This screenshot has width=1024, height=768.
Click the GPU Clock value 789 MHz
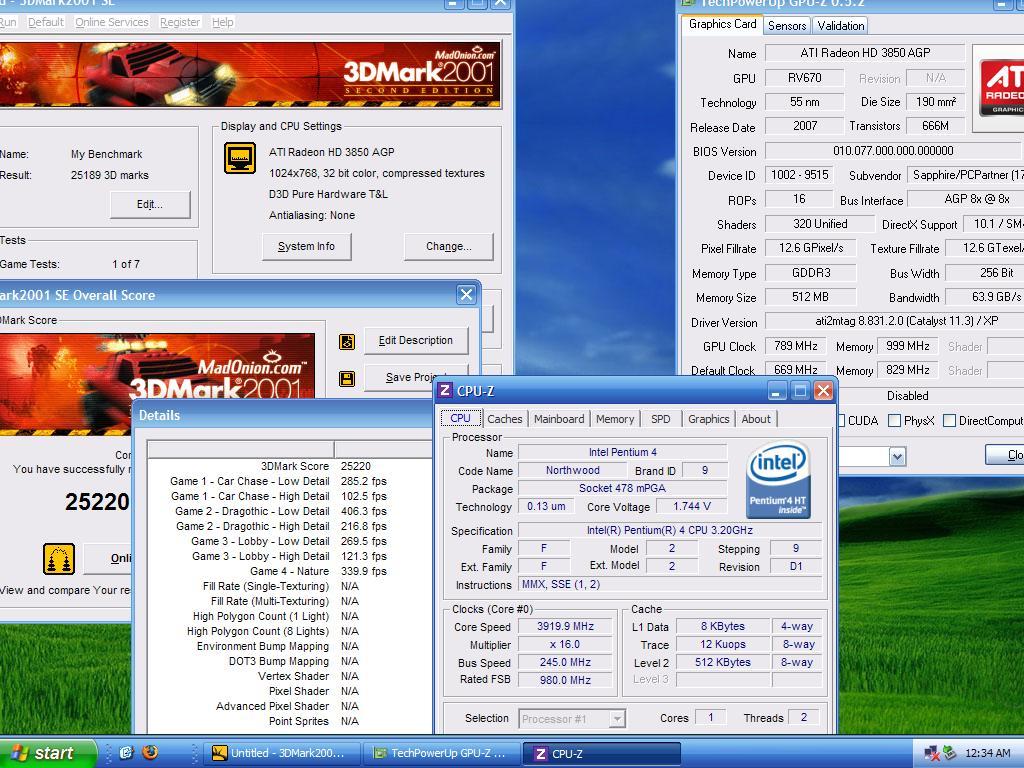pos(795,346)
